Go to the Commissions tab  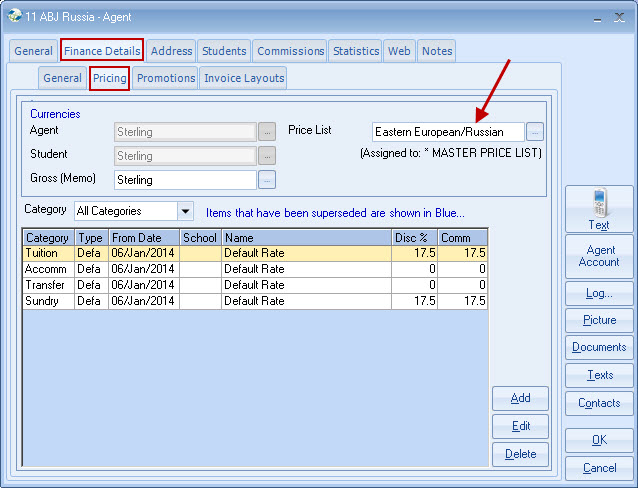[291, 51]
